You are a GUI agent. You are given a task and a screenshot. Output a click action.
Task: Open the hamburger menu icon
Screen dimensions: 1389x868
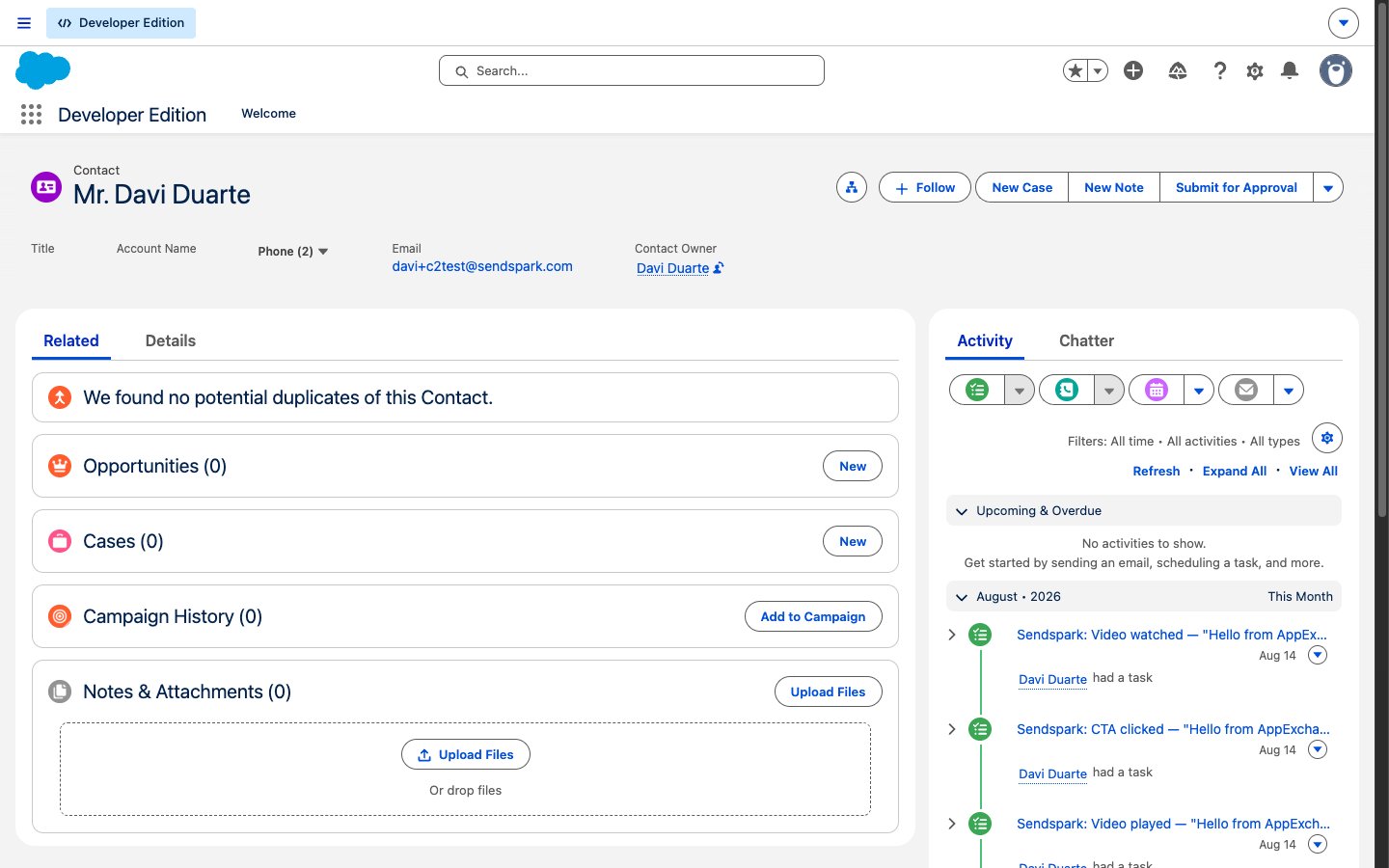[24, 23]
